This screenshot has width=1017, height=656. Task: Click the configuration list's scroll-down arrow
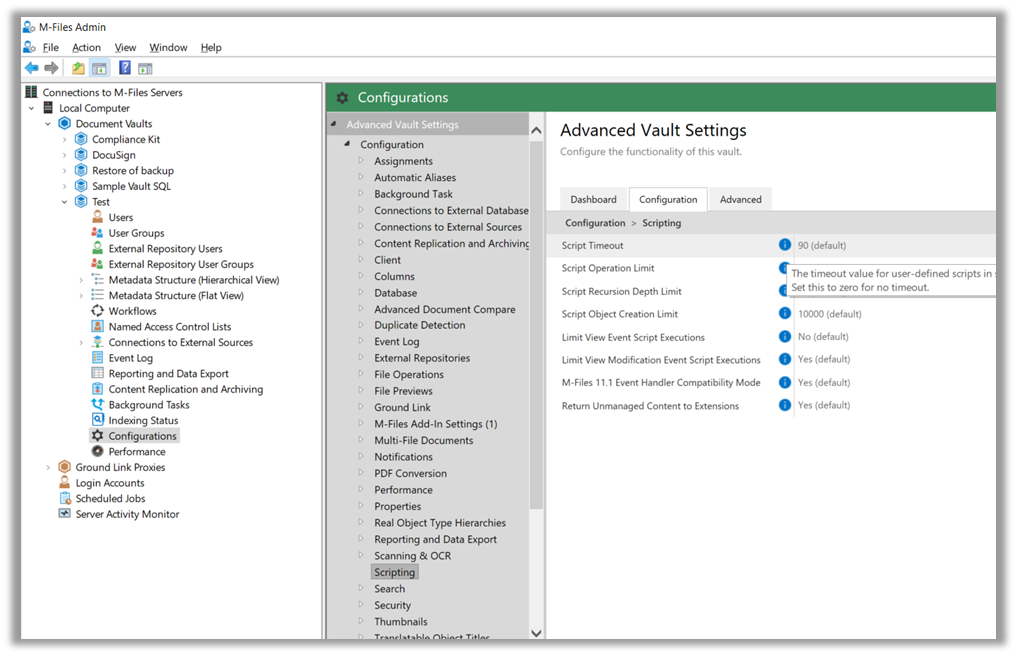coord(536,633)
